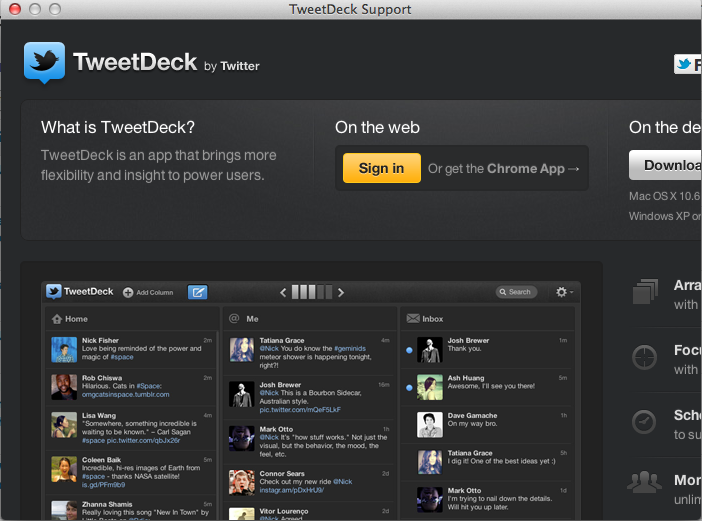Click the @Nick mention in Connor Sears' tweet

click(342, 482)
